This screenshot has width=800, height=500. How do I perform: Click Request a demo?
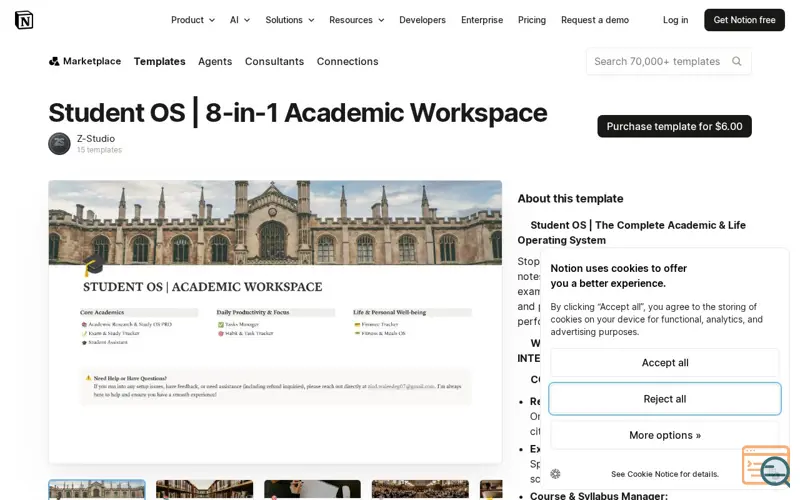[595, 20]
